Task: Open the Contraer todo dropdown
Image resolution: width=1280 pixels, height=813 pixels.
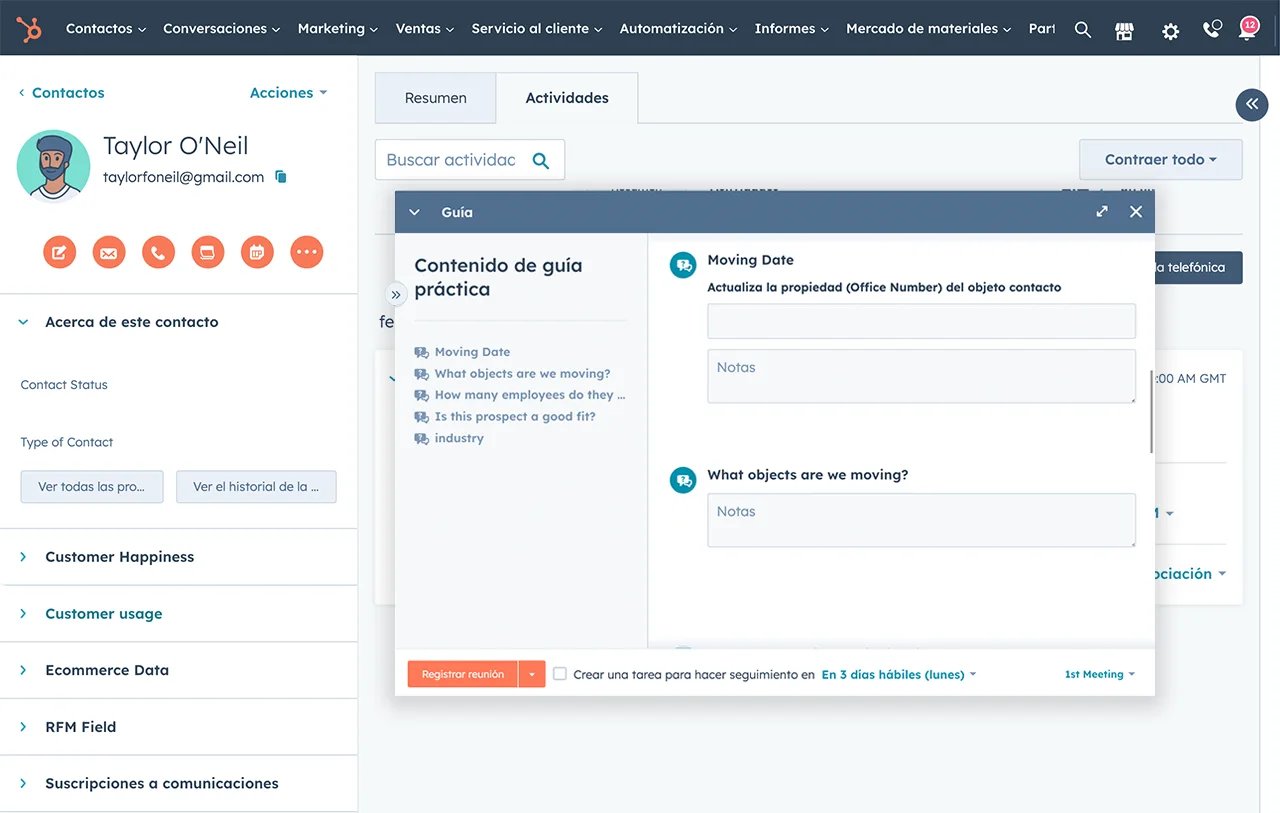Action: click(1161, 160)
